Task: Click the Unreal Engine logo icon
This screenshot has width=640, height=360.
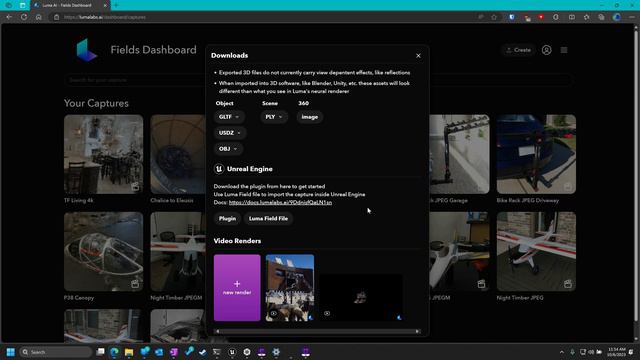Action: point(219,169)
